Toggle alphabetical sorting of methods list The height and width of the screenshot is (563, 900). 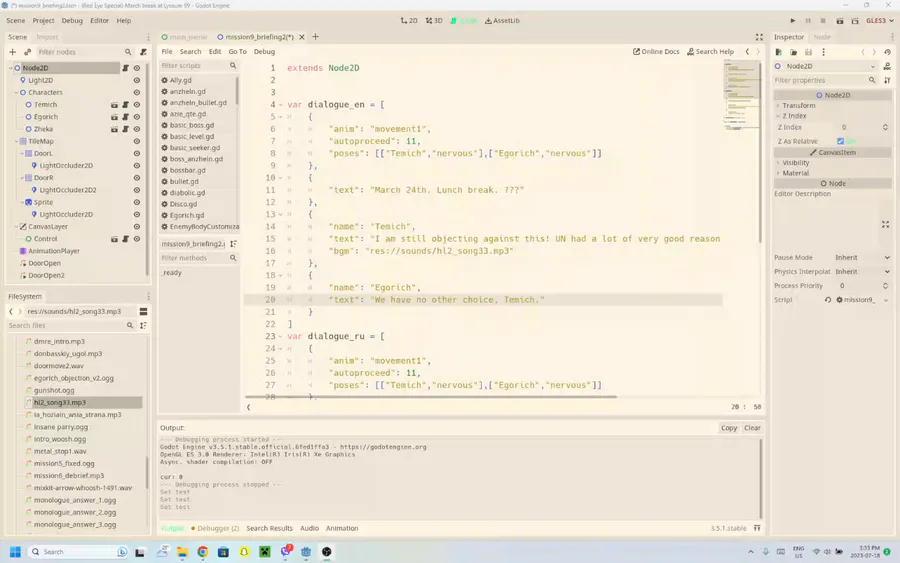[233, 244]
